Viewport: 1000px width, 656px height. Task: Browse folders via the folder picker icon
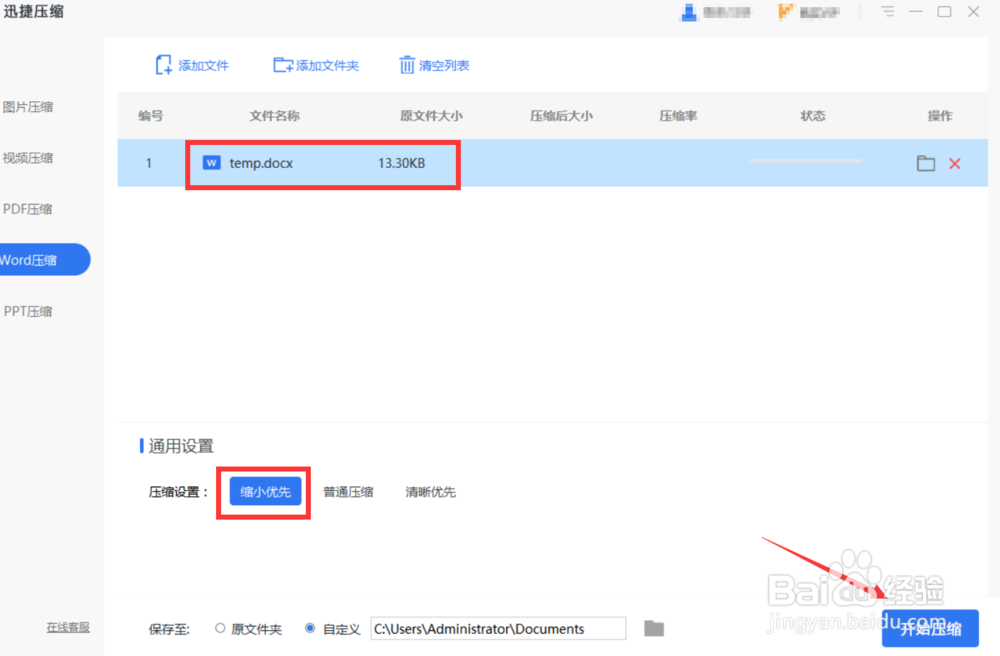[x=654, y=628]
